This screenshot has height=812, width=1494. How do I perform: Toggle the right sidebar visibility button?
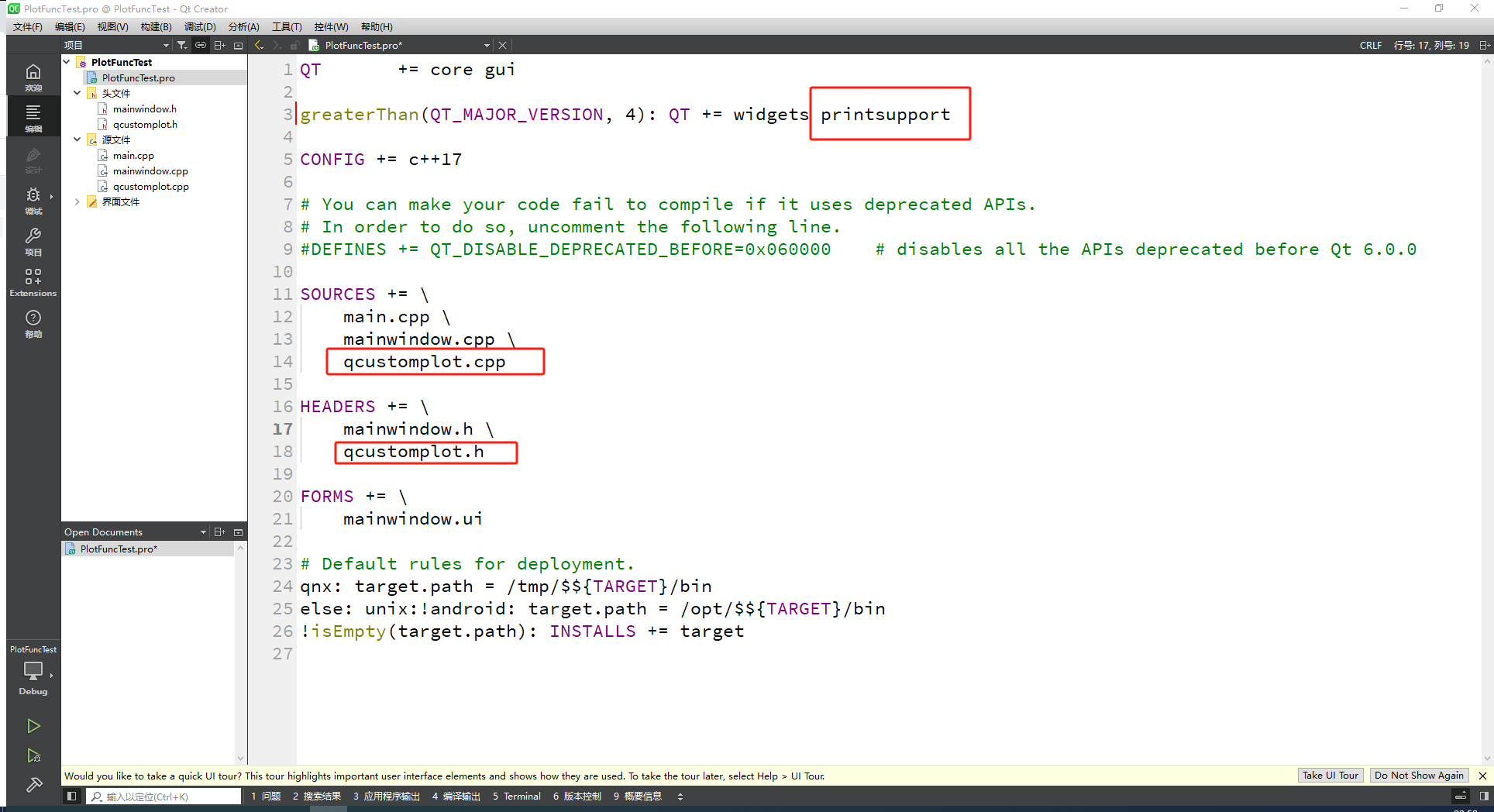(x=1483, y=796)
